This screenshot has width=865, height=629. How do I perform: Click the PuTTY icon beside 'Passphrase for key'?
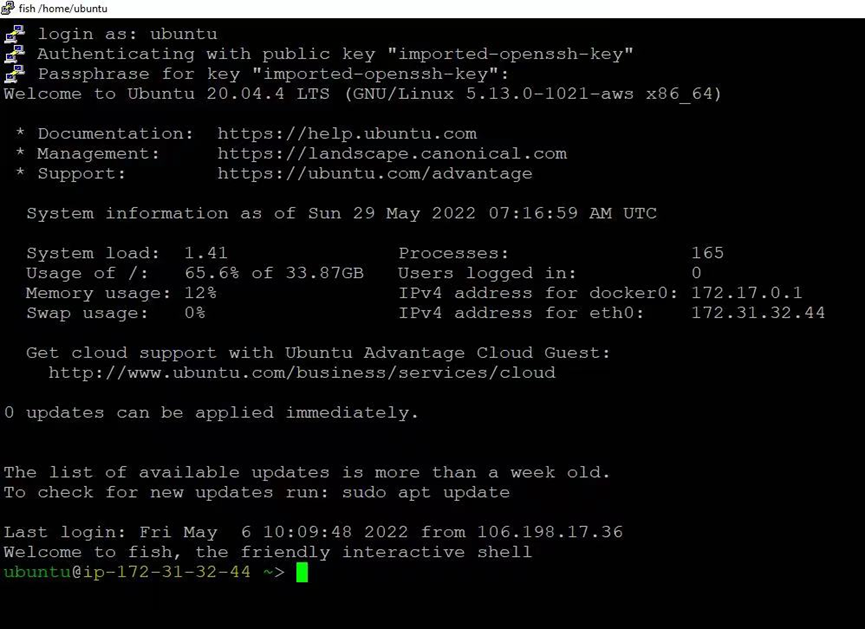tap(14, 74)
